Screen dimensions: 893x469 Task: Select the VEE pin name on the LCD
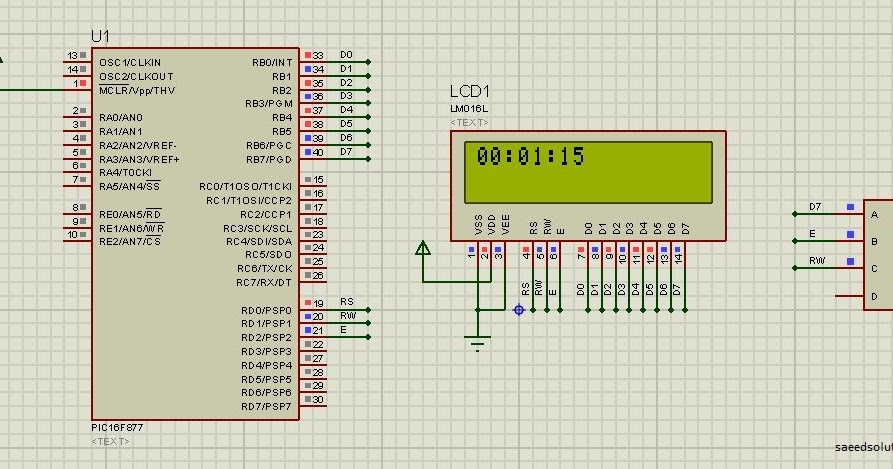[505, 225]
